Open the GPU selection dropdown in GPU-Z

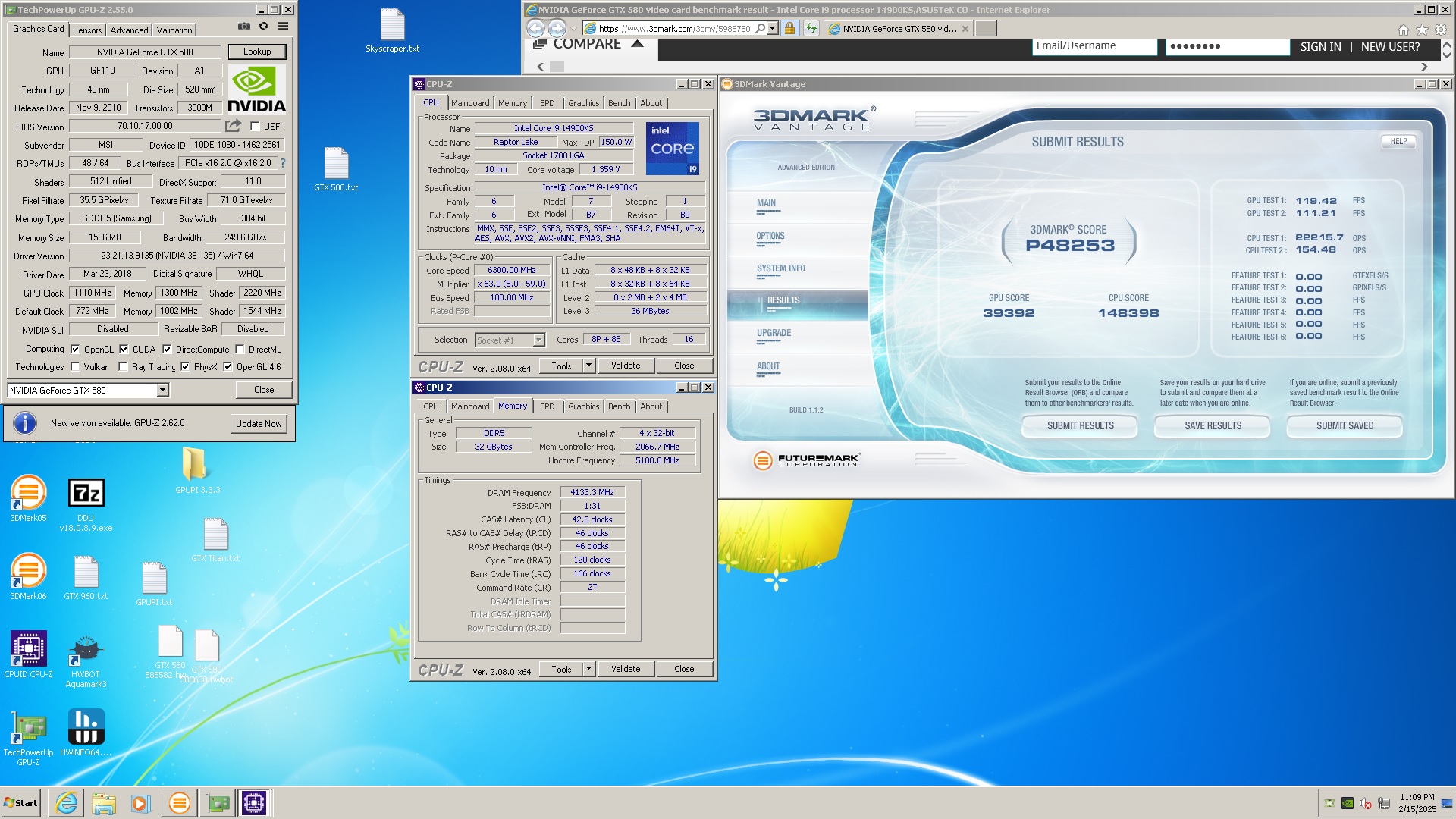pos(162,390)
